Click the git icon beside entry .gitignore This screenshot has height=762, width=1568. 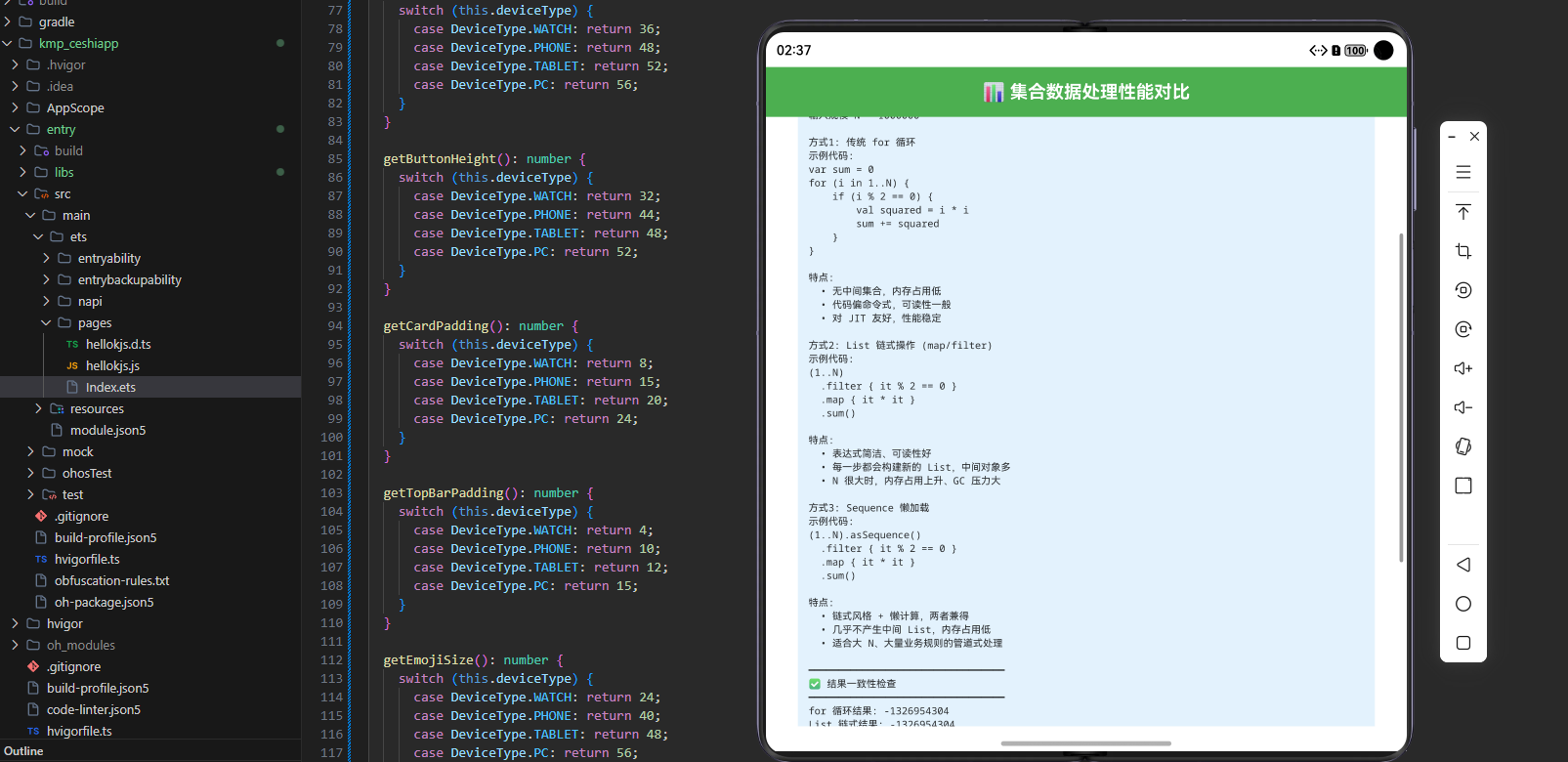click(41, 516)
